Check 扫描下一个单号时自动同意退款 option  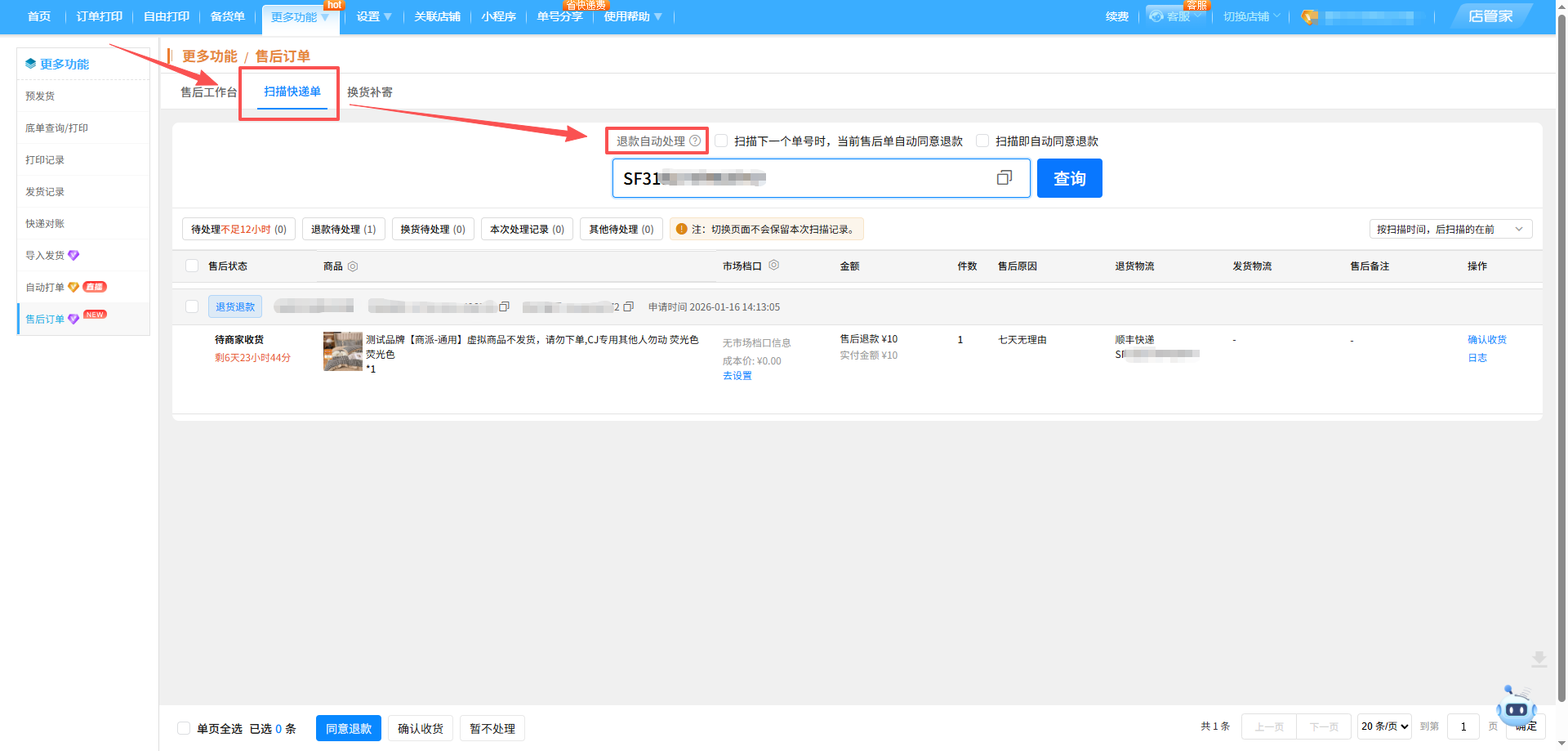pyautogui.click(x=721, y=141)
